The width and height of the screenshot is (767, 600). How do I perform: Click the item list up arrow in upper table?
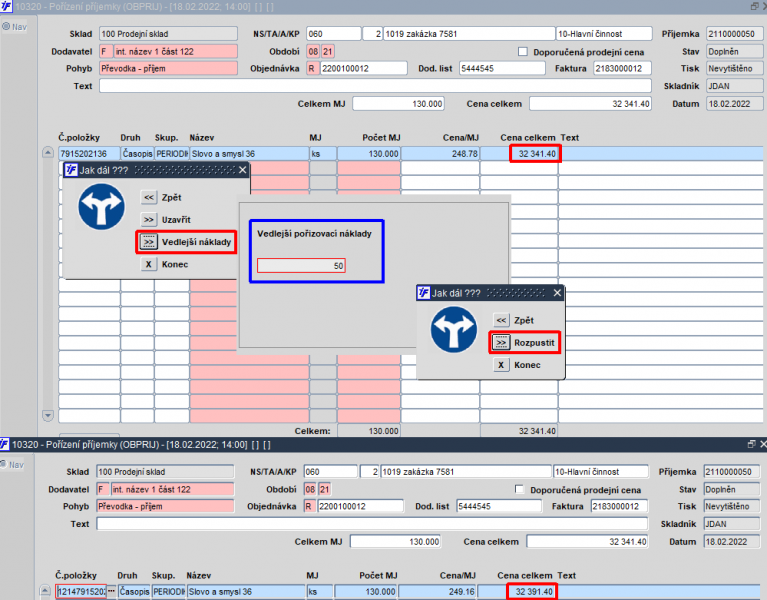tap(48, 152)
